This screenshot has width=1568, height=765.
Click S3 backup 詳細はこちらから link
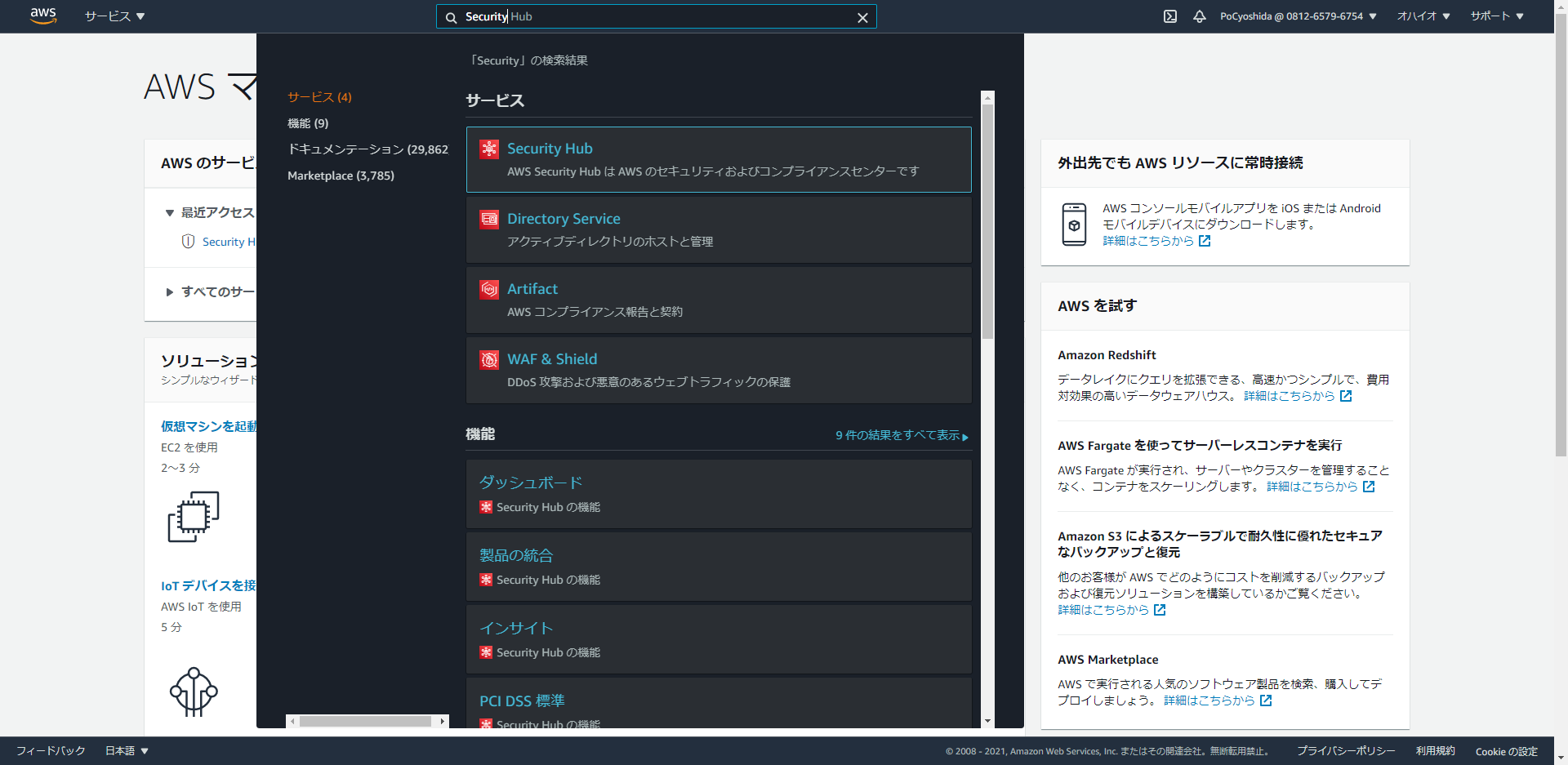[x=1103, y=610]
